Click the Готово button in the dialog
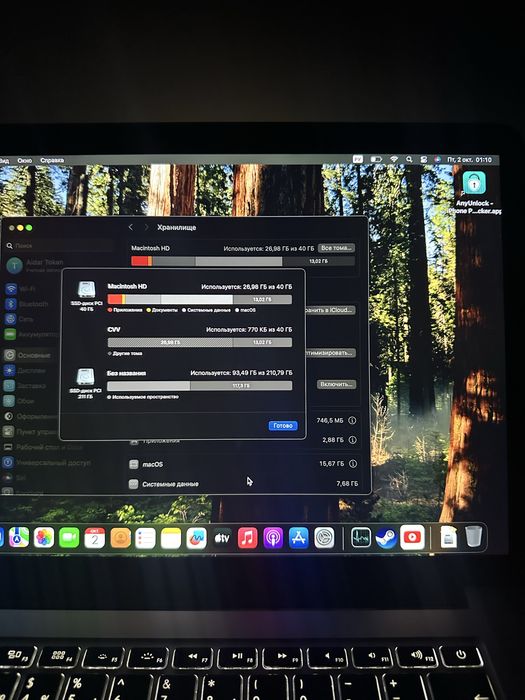Screen dimensions: 525x700 (283, 425)
